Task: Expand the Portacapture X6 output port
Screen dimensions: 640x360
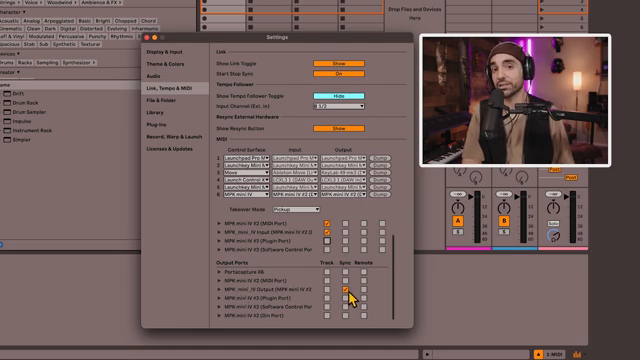Action: (219, 272)
